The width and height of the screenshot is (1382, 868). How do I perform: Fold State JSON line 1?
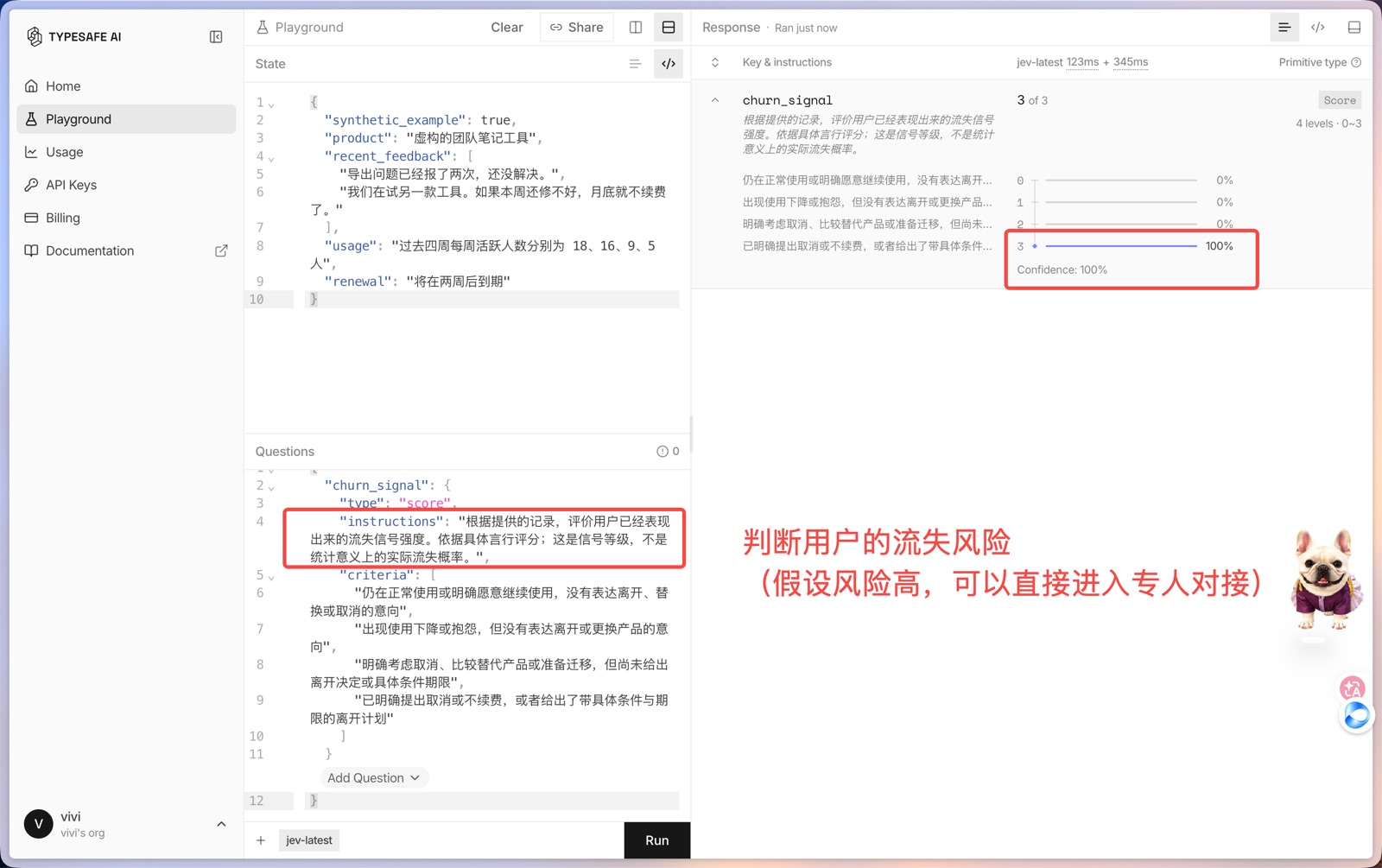pyautogui.click(x=271, y=105)
